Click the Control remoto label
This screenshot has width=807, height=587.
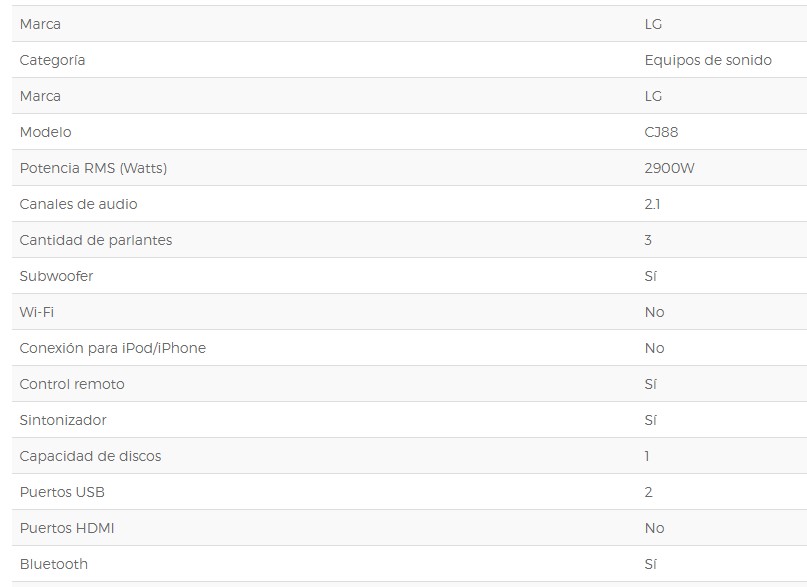click(x=72, y=384)
